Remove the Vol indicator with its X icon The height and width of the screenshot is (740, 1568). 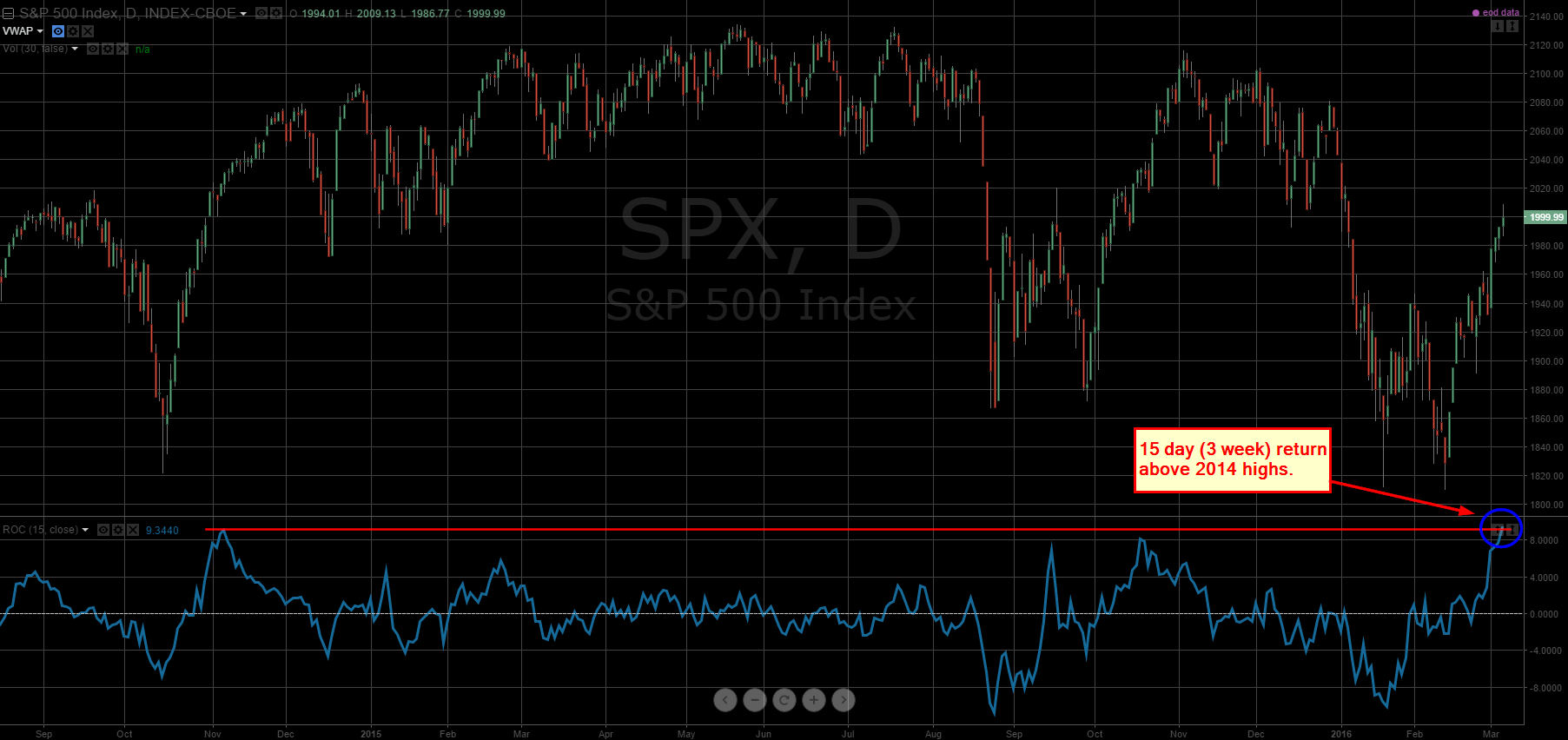[x=122, y=49]
